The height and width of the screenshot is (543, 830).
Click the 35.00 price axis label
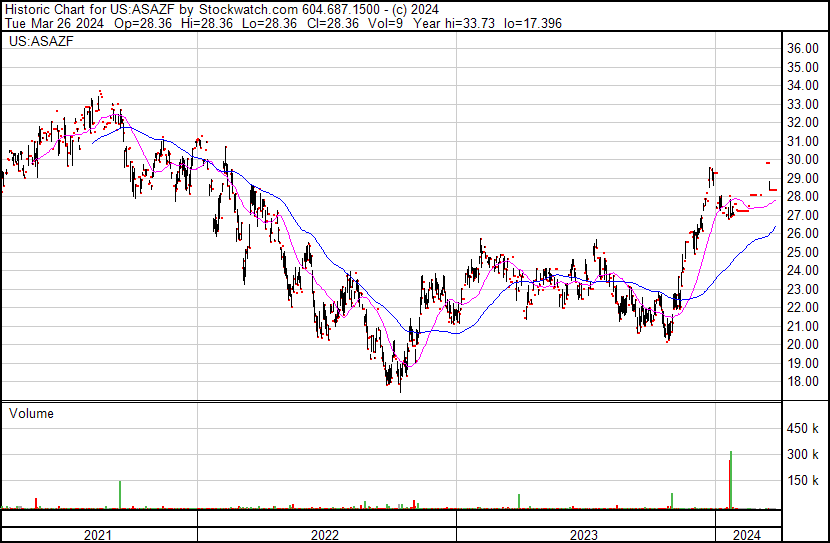pyautogui.click(x=803, y=67)
